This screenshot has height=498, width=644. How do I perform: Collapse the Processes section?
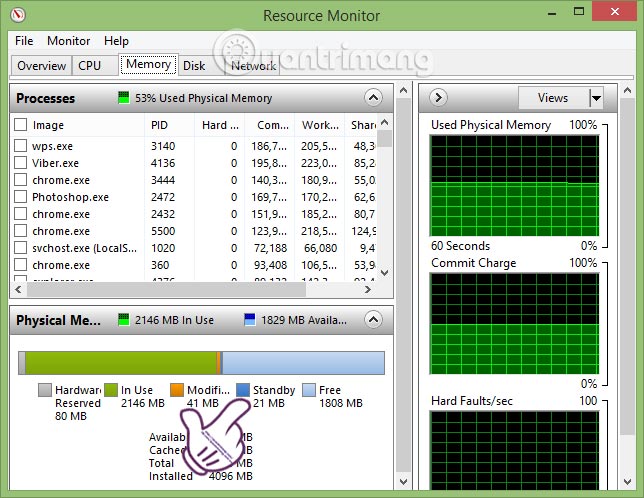(373, 98)
